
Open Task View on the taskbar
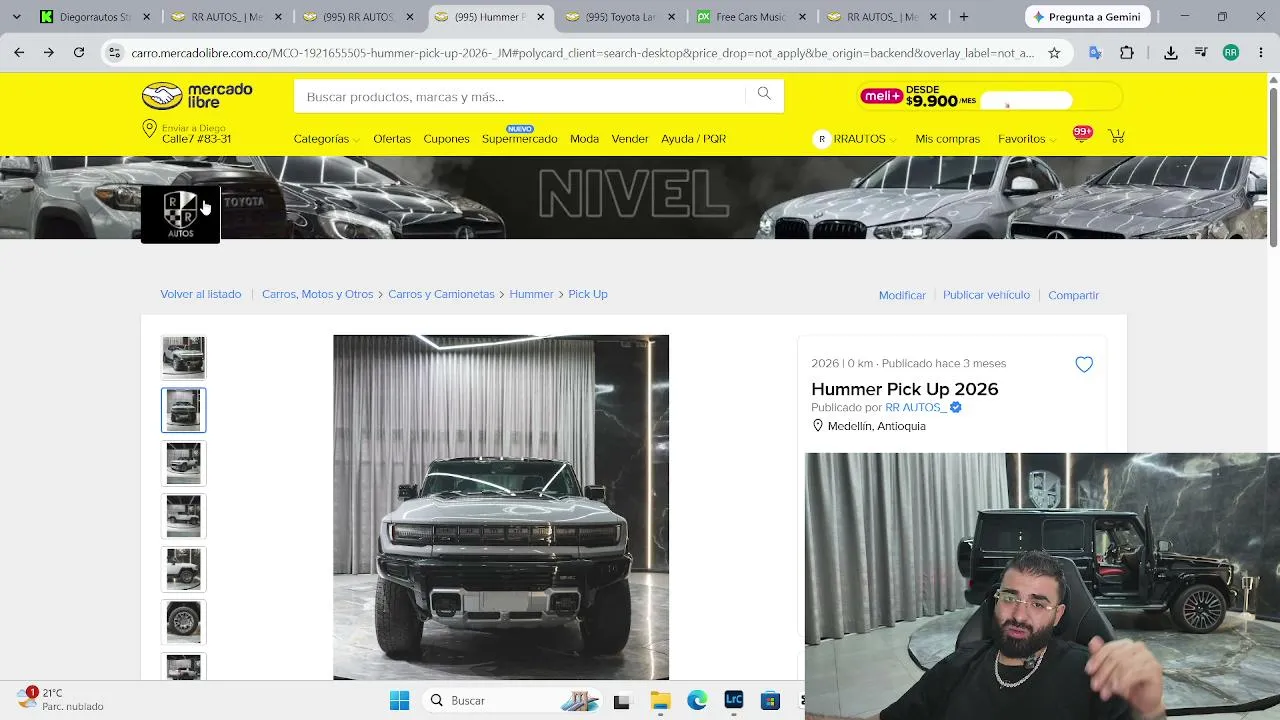coord(621,701)
